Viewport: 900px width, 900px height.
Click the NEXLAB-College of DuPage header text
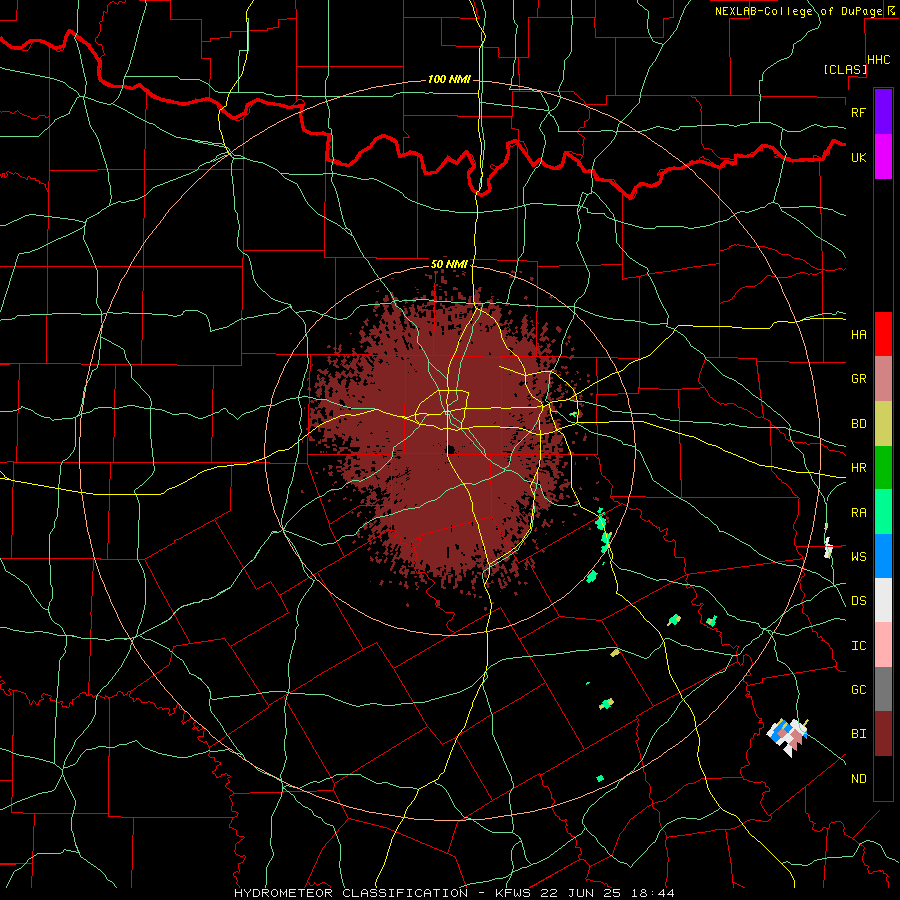click(798, 11)
